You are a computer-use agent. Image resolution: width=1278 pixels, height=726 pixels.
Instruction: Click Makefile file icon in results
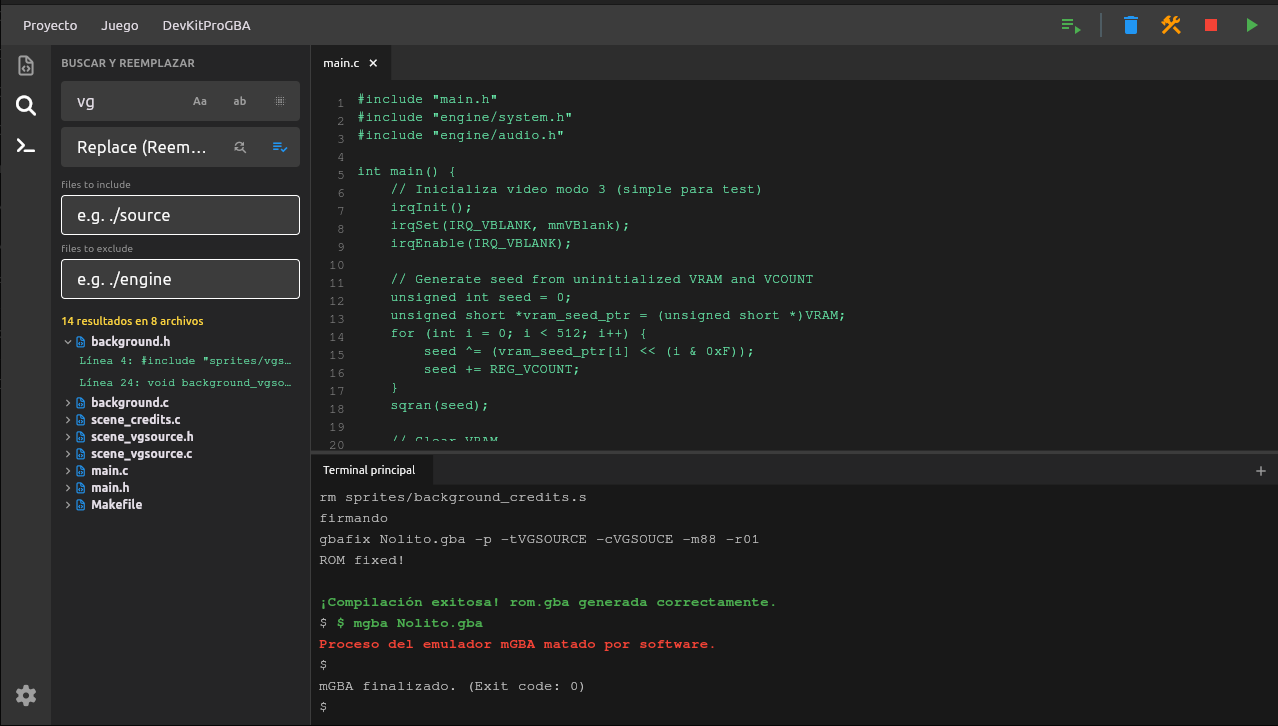click(82, 505)
